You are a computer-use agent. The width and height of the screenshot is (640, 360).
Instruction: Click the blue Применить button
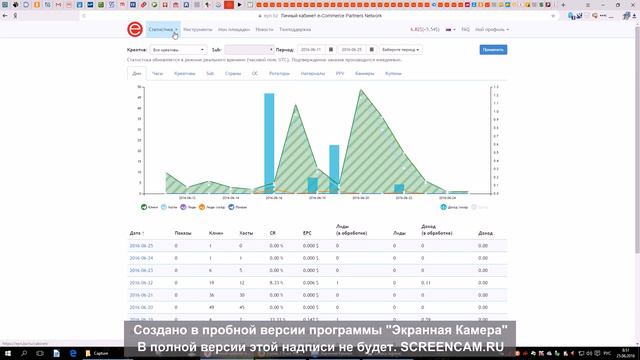(x=493, y=50)
